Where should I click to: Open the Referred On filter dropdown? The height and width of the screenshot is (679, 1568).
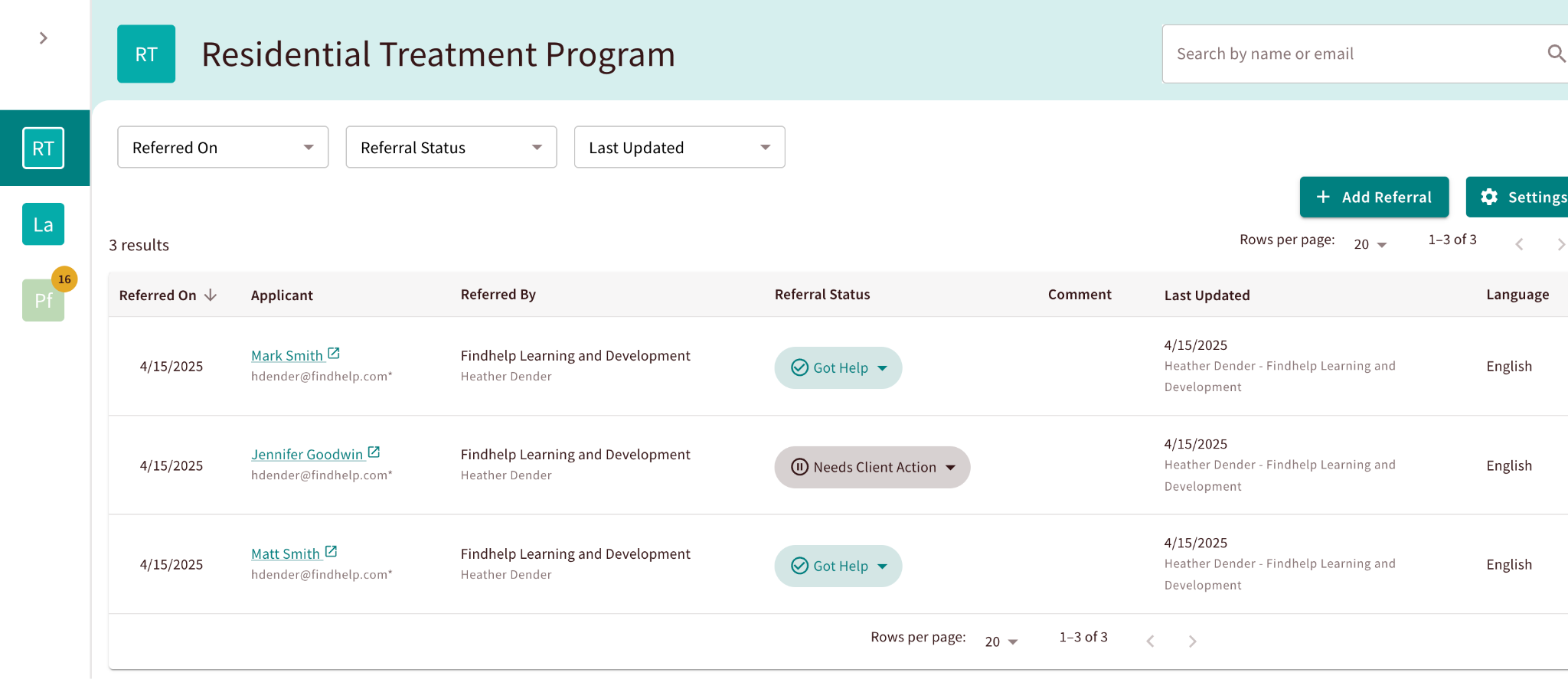click(x=222, y=147)
